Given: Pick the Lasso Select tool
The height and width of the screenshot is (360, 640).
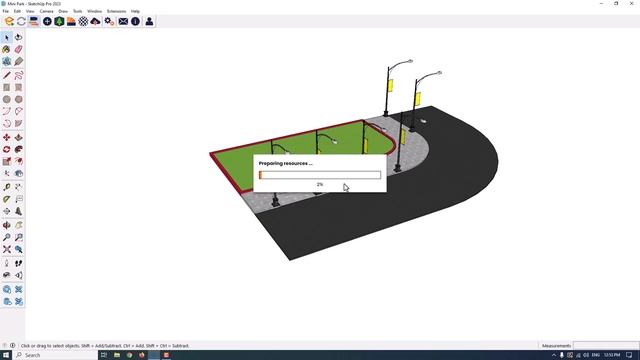Looking at the screenshot, I should [x=18, y=38].
